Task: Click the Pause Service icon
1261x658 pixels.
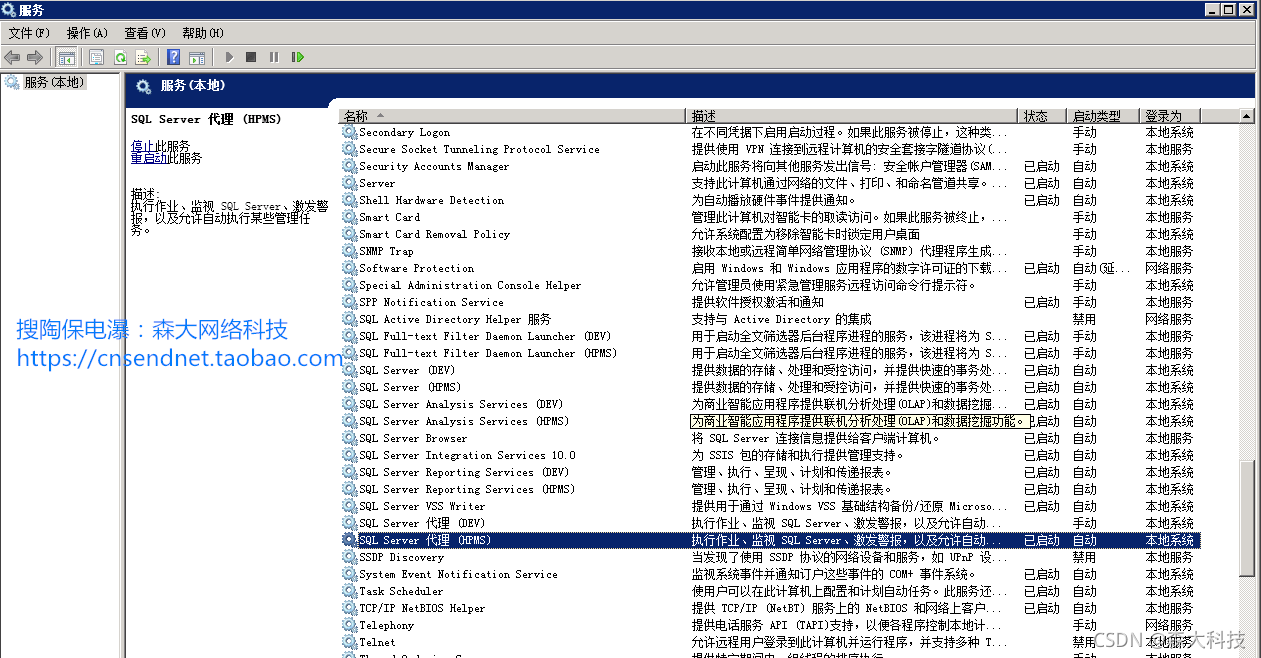Action: pyautogui.click(x=274, y=58)
